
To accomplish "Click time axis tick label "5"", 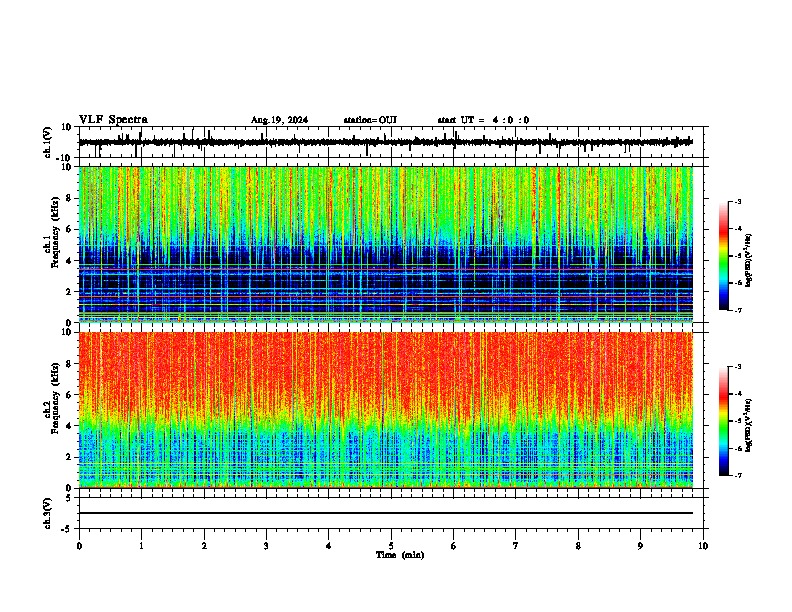I will [391, 546].
